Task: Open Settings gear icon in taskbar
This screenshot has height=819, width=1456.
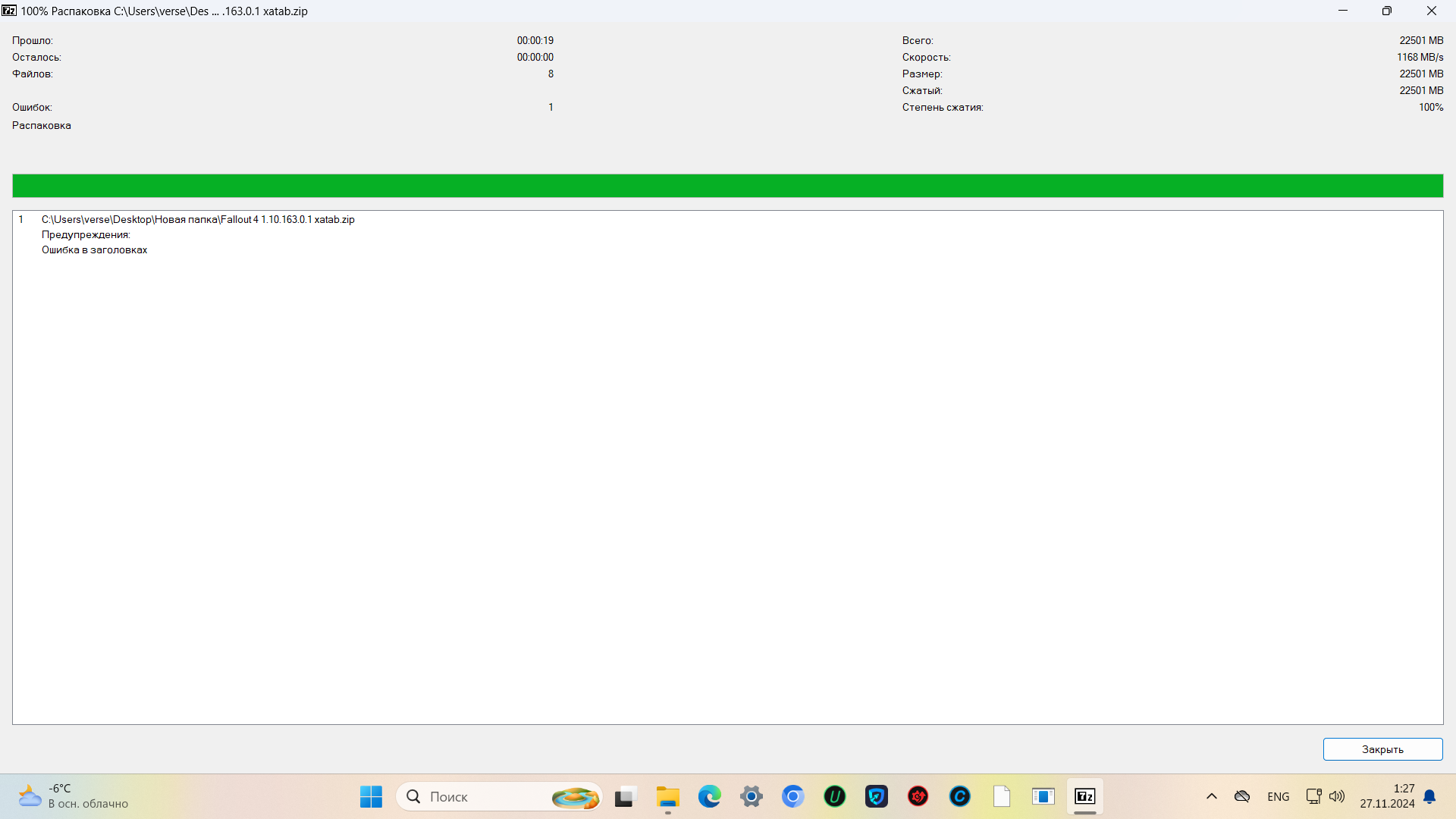Action: [752, 796]
